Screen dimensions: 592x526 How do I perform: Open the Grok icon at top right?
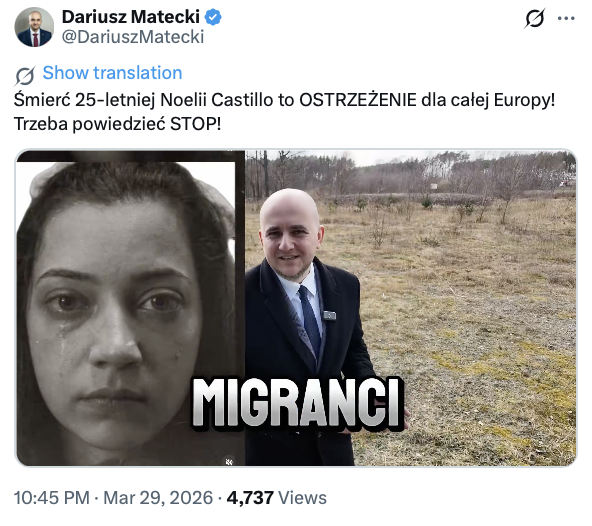tap(535, 18)
